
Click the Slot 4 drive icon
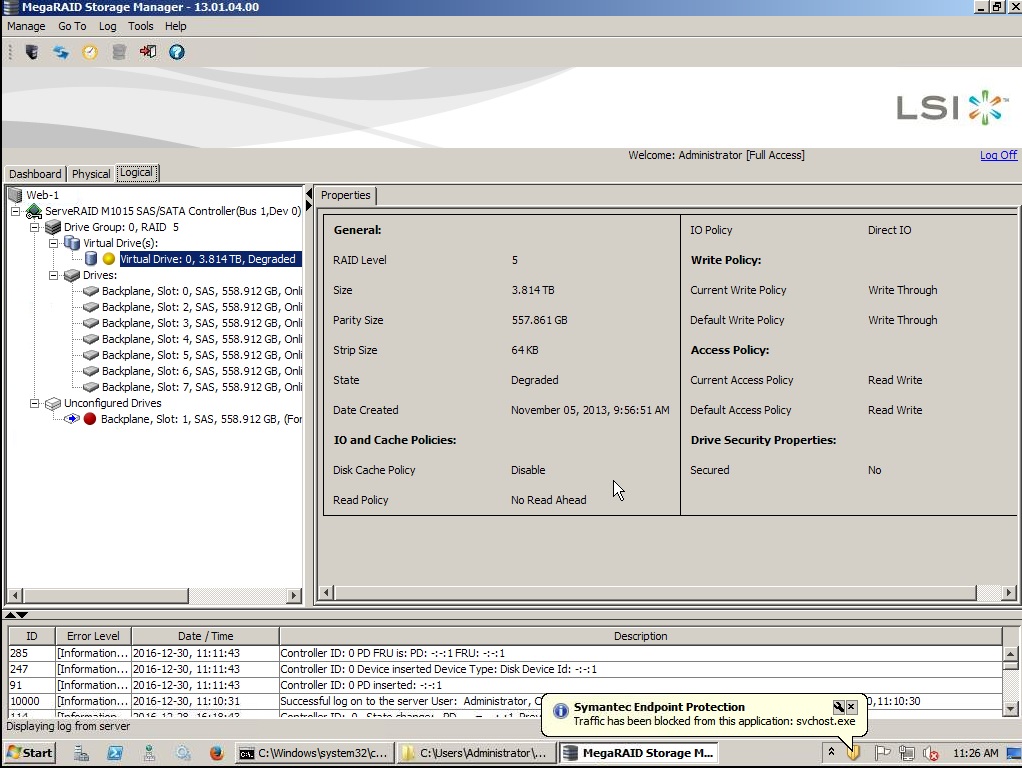(91, 339)
